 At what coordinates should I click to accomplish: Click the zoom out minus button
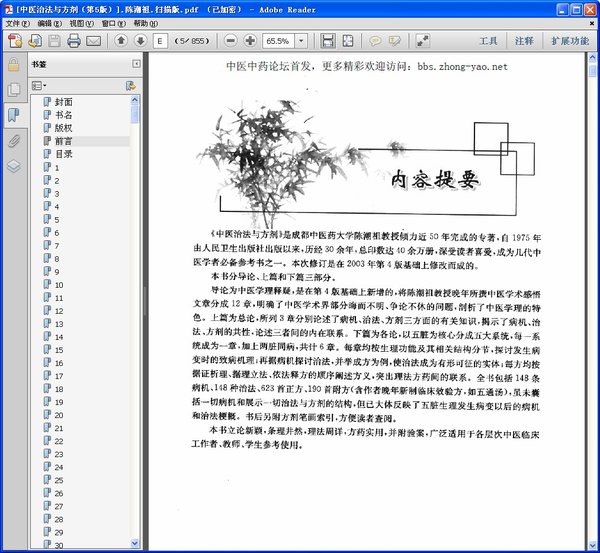point(230,41)
